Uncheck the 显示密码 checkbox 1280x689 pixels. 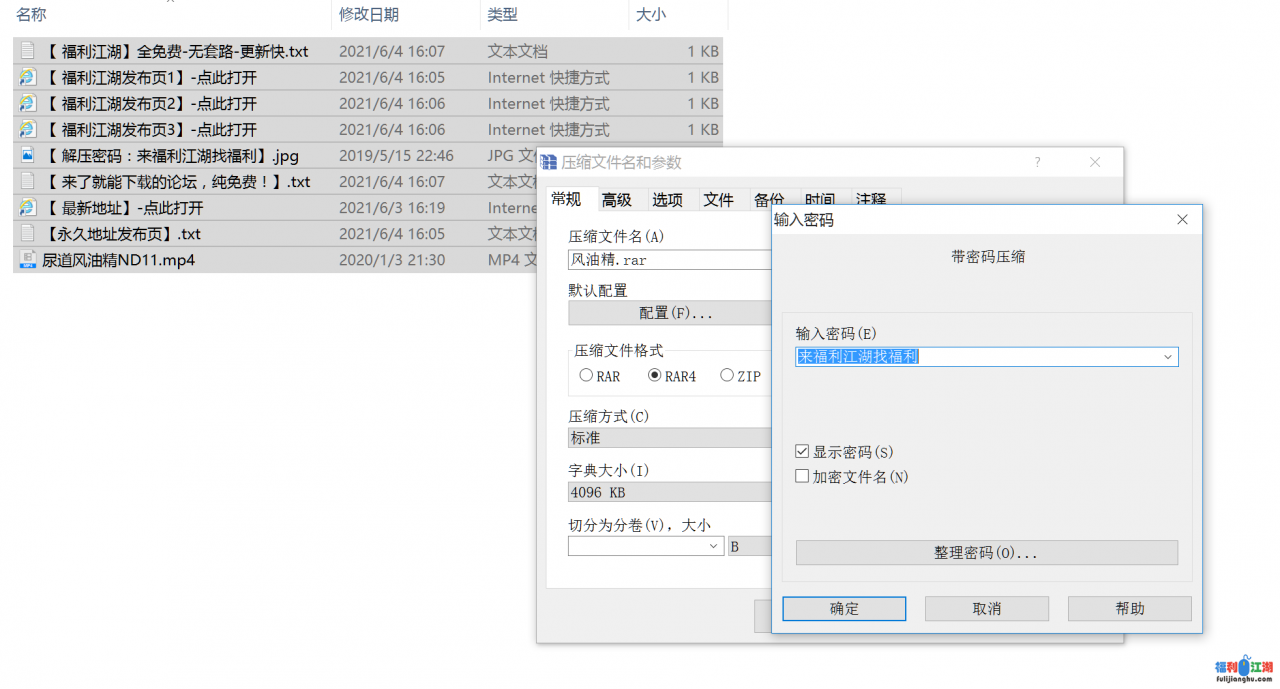coord(802,452)
